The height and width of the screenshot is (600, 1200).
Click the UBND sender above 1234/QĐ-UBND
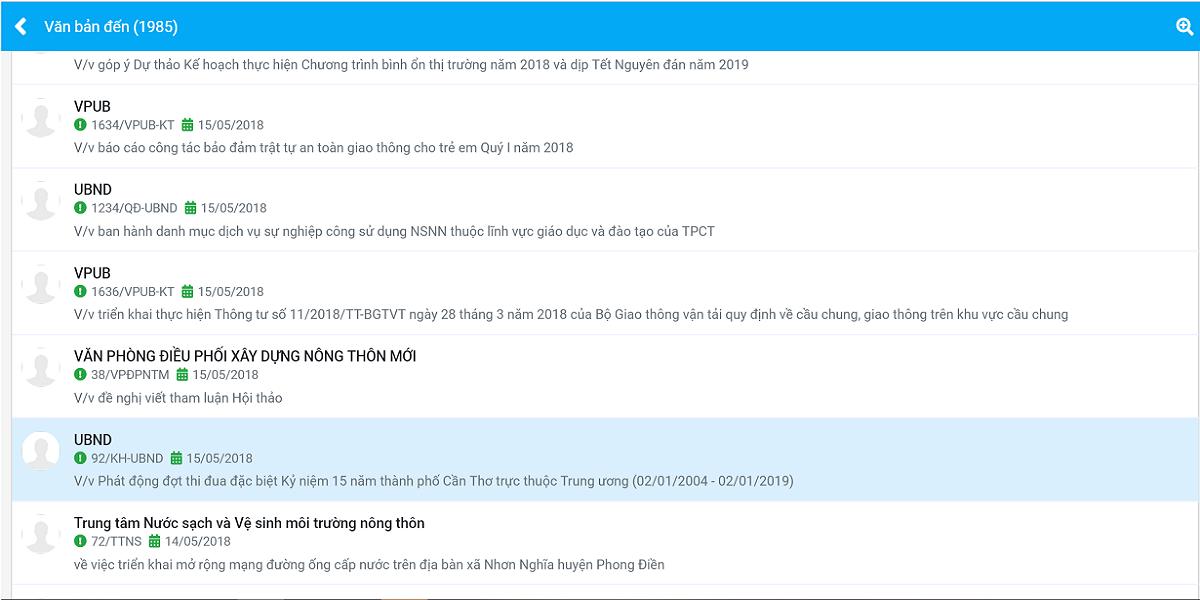pos(93,190)
